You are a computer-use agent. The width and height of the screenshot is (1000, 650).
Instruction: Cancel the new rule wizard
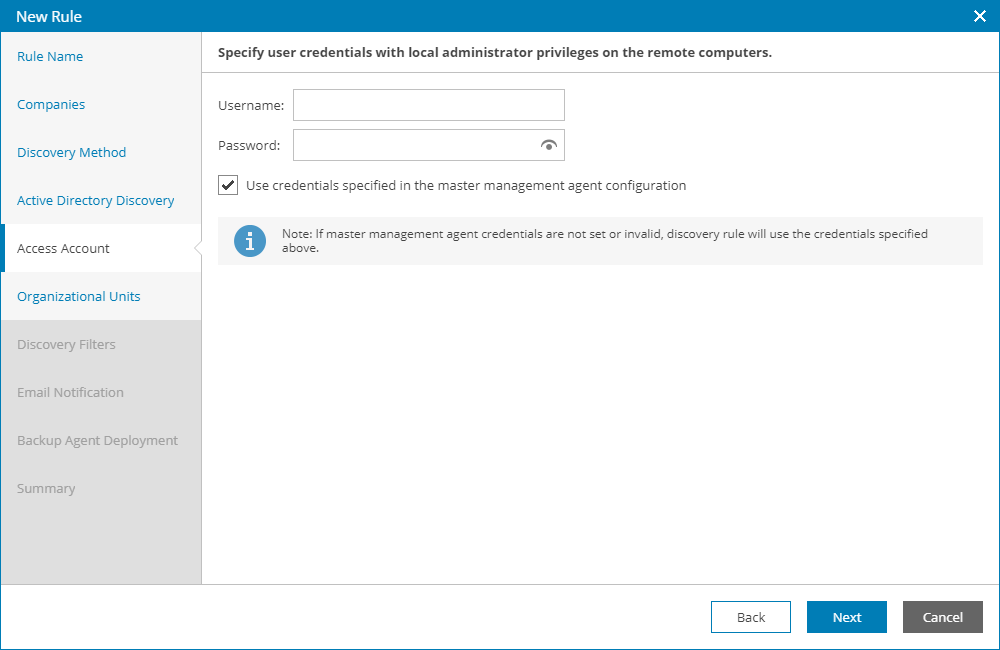click(x=942, y=617)
